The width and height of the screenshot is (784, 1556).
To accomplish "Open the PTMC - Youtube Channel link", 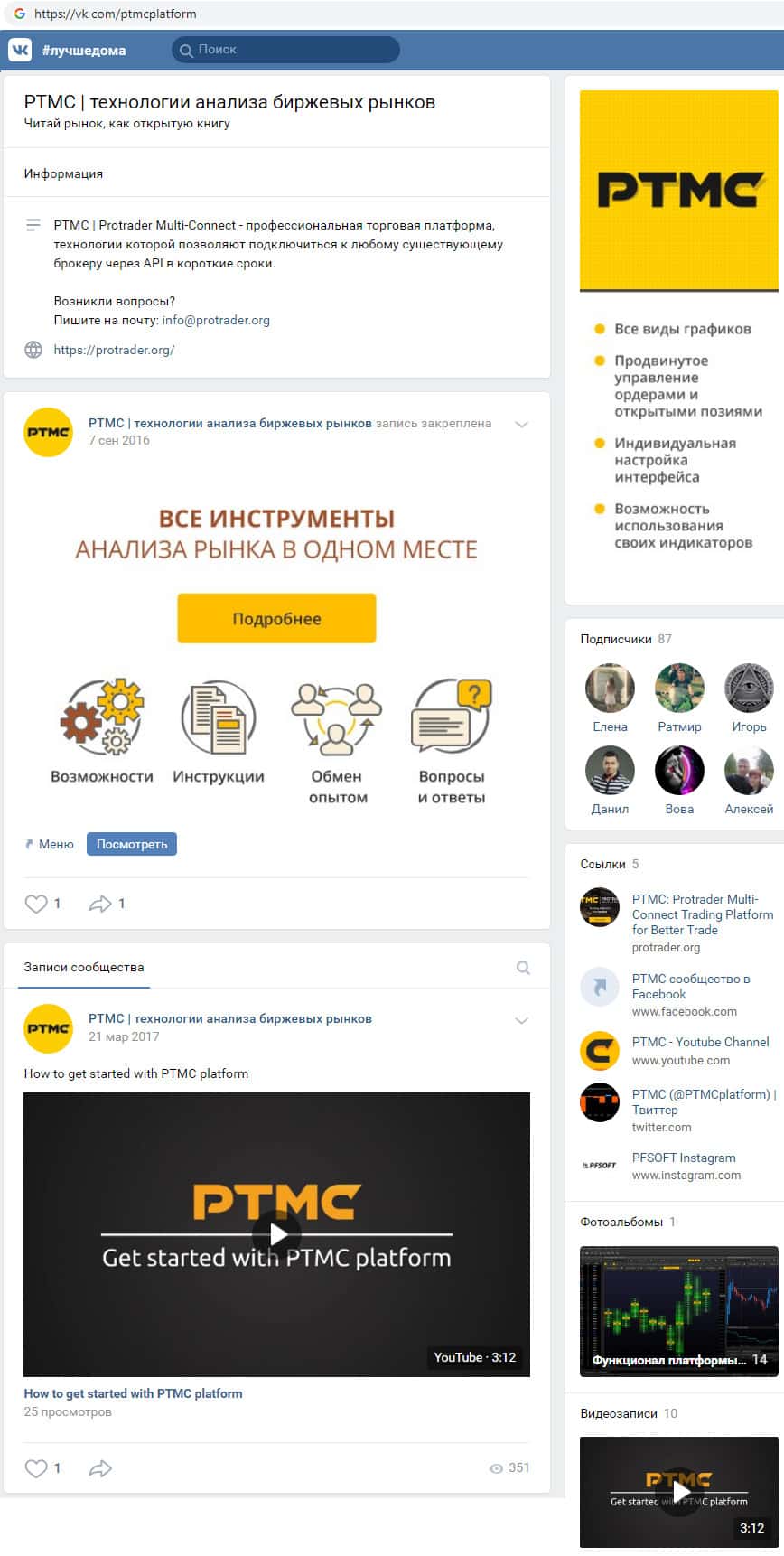I will pyautogui.click(x=700, y=1042).
